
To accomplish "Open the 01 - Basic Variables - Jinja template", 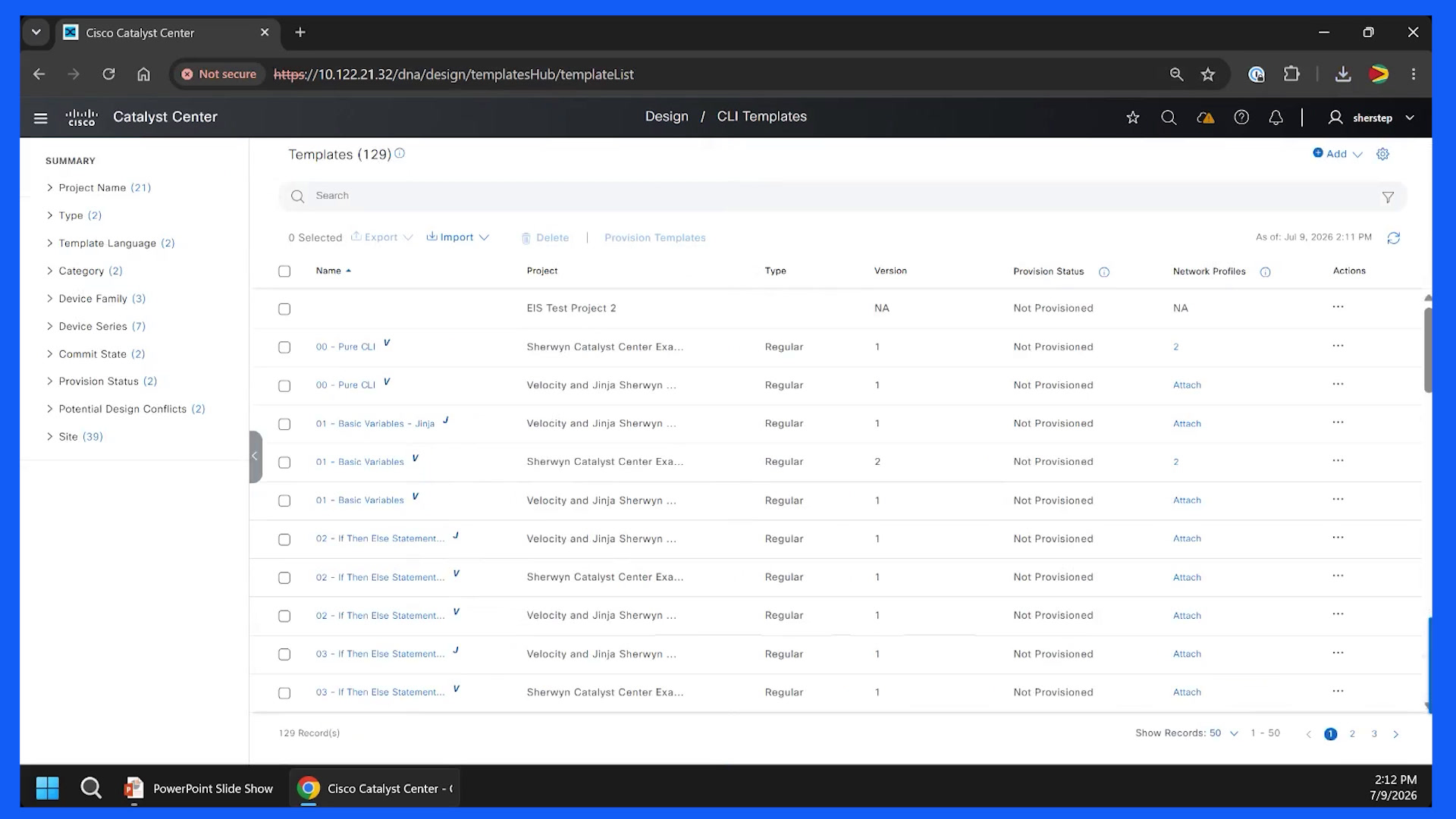I will pyautogui.click(x=375, y=424).
